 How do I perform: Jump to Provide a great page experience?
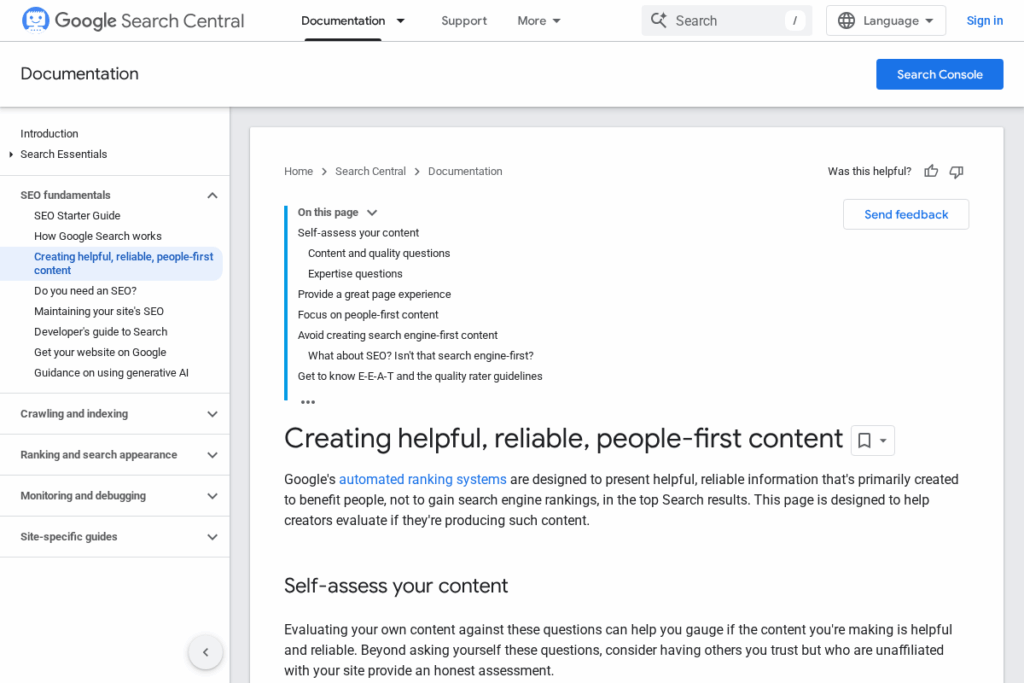(374, 294)
